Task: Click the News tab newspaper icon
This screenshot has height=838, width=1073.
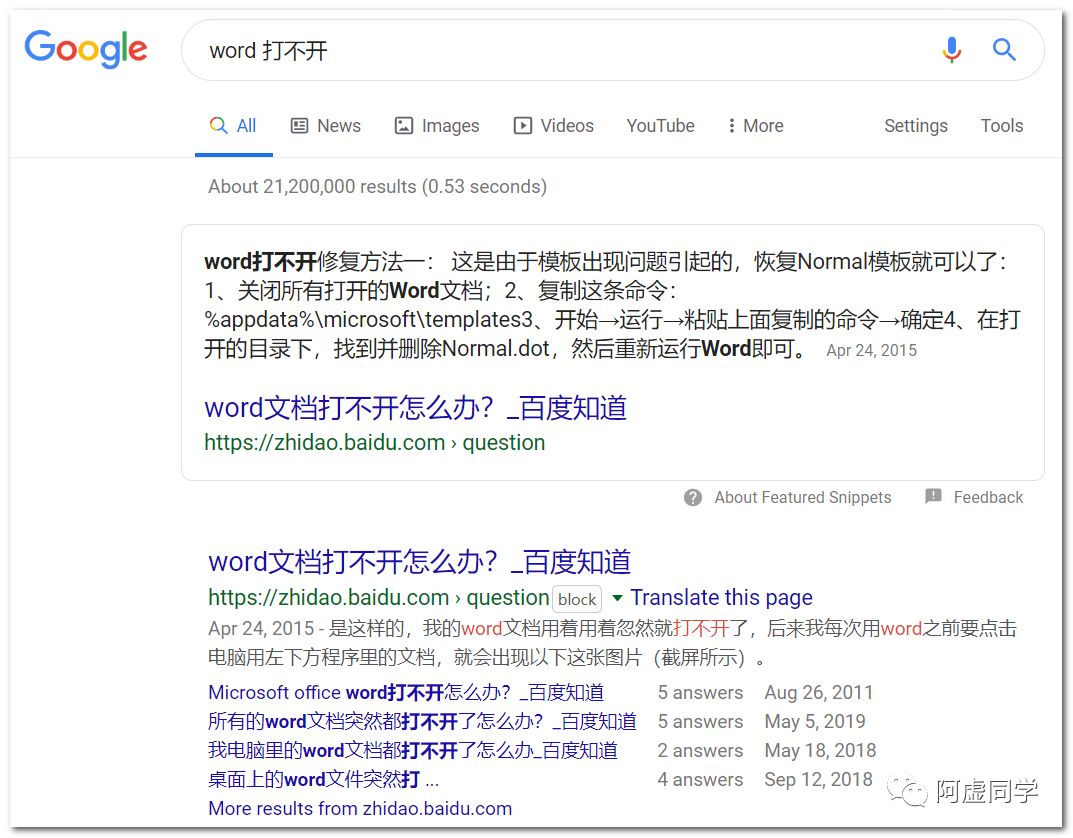Action: pyautogui.click(x=300, y=126)
